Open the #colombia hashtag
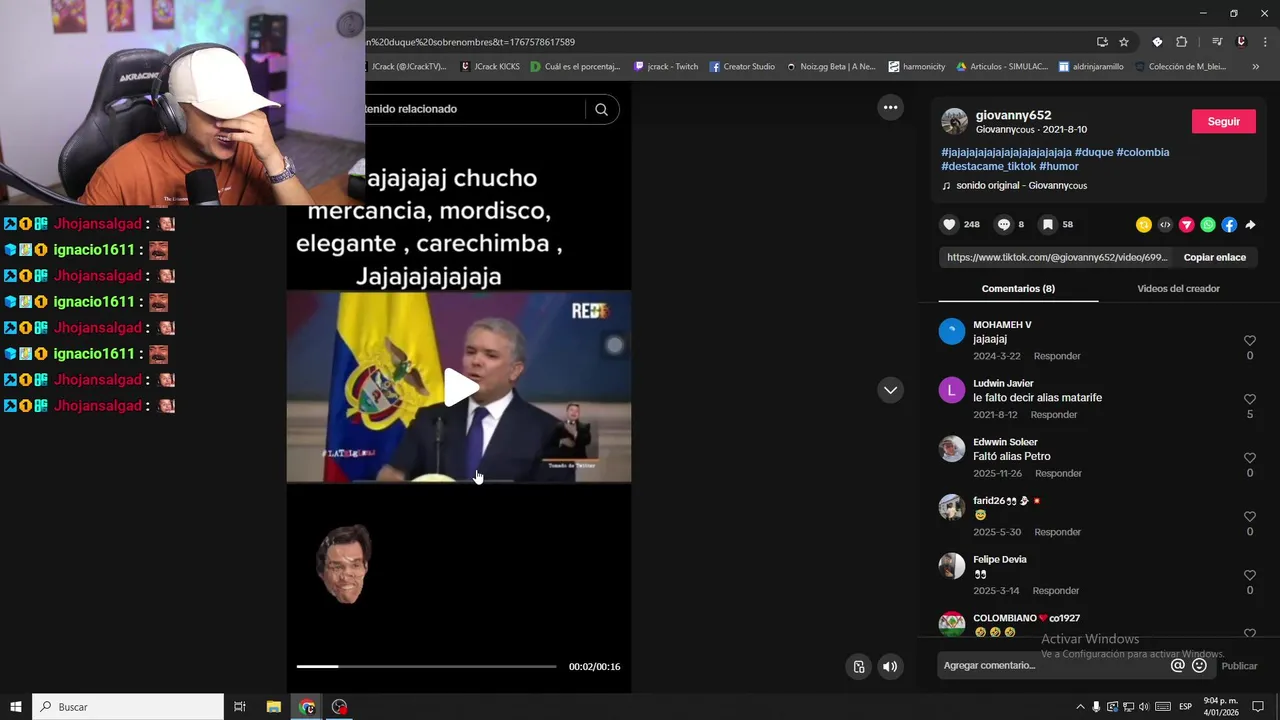Viewport: 1280px width, 720px height. point(1143,152)
